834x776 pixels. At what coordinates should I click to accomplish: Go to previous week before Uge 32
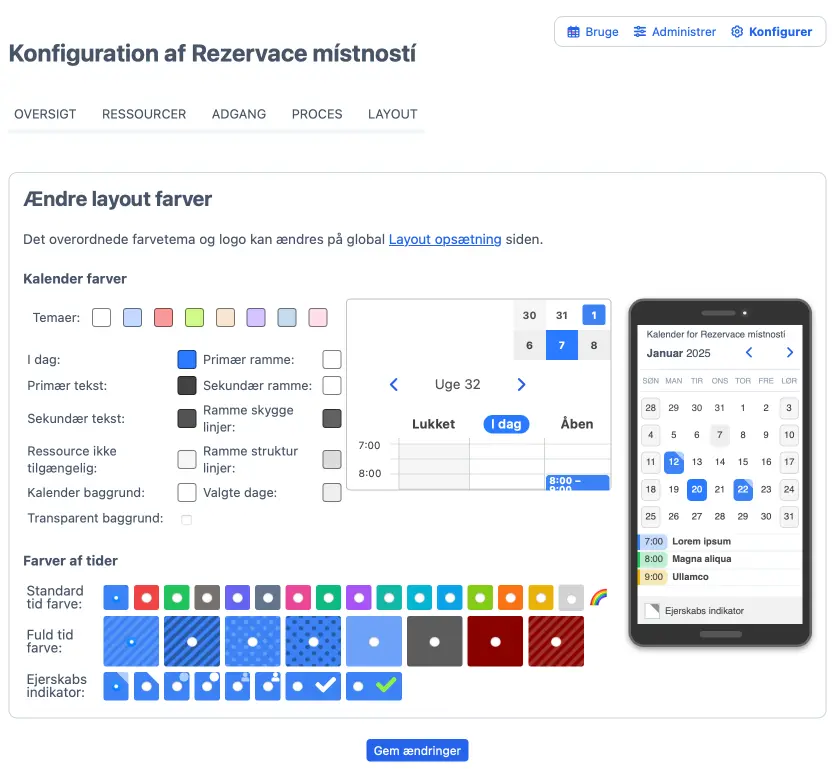point(394,385)
